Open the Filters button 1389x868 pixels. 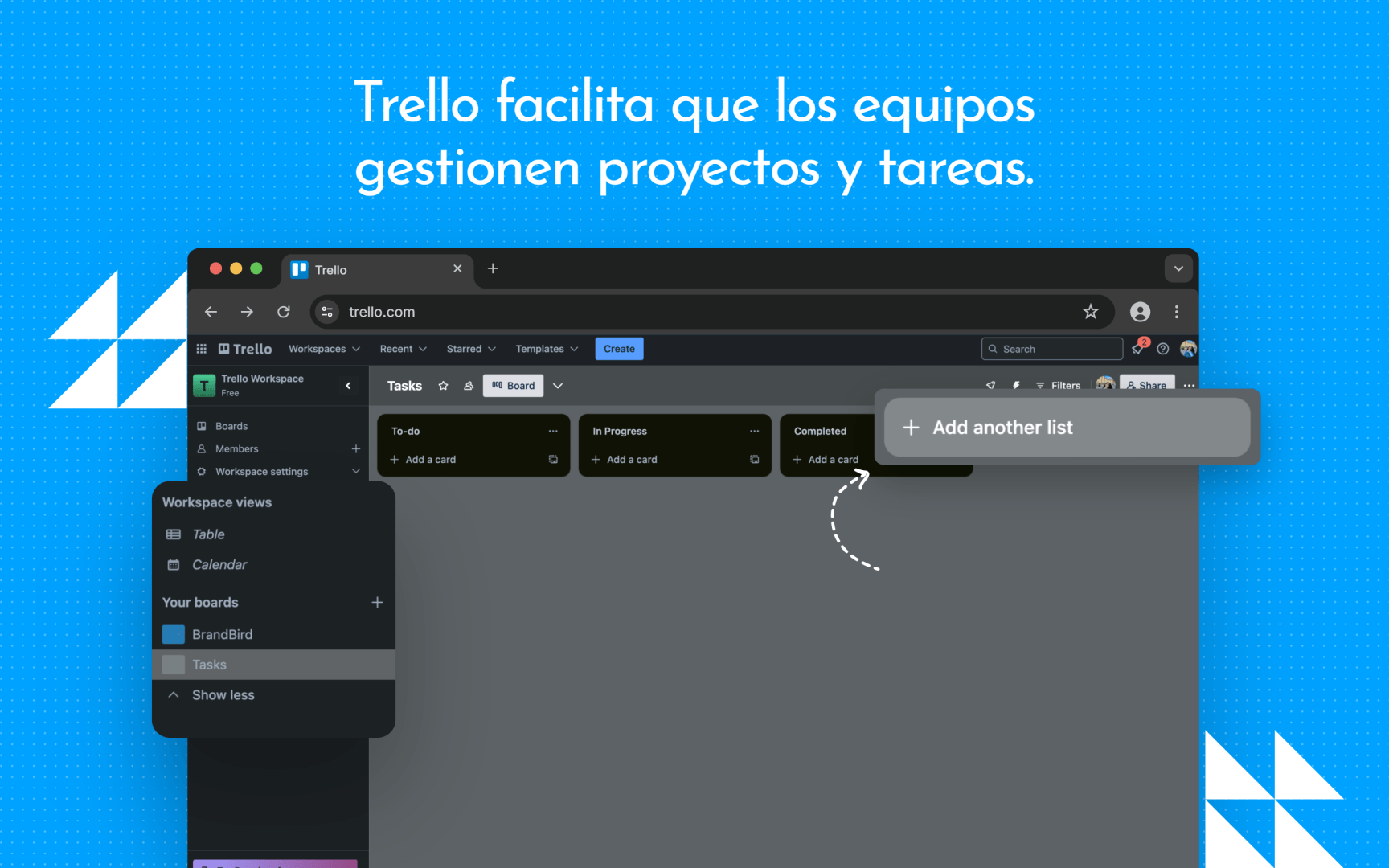(x=1058, y=386)
